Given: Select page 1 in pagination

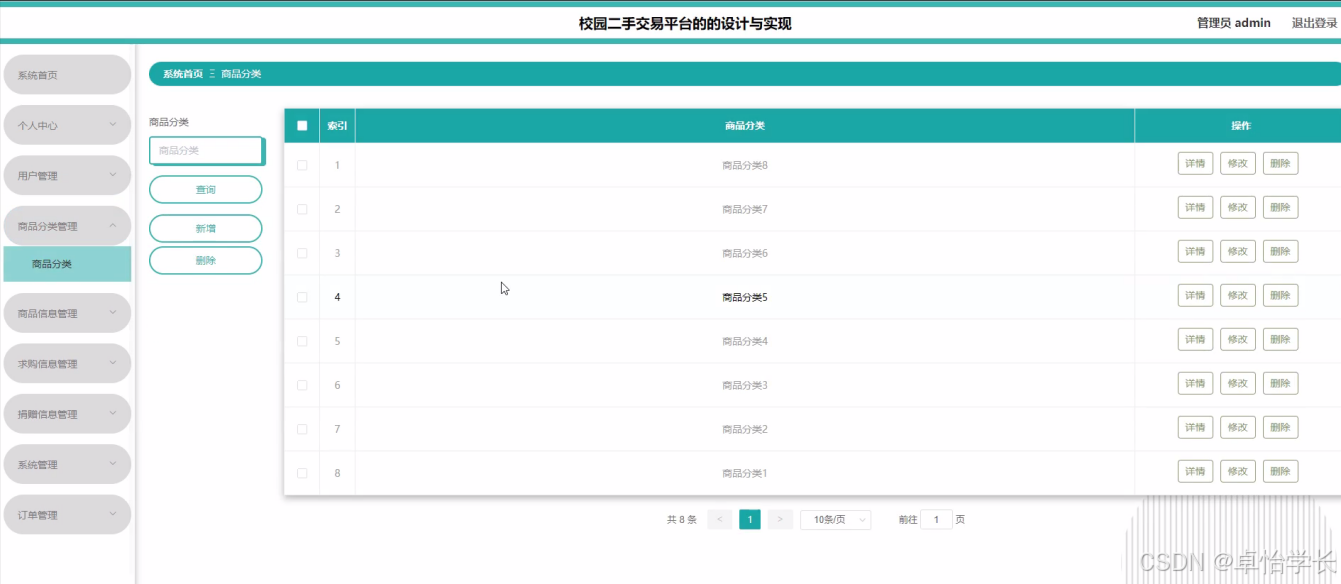Looking at the screenshot, I should 750,520.
